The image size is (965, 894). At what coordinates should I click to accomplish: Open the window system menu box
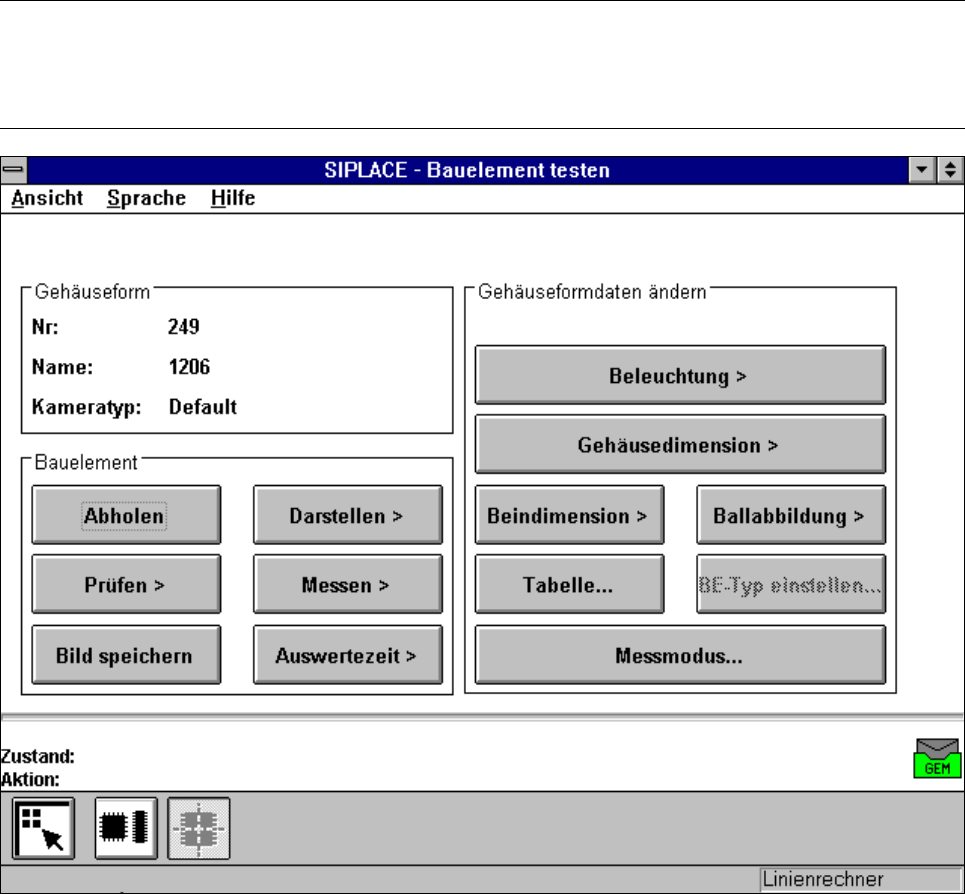[15, 170]
